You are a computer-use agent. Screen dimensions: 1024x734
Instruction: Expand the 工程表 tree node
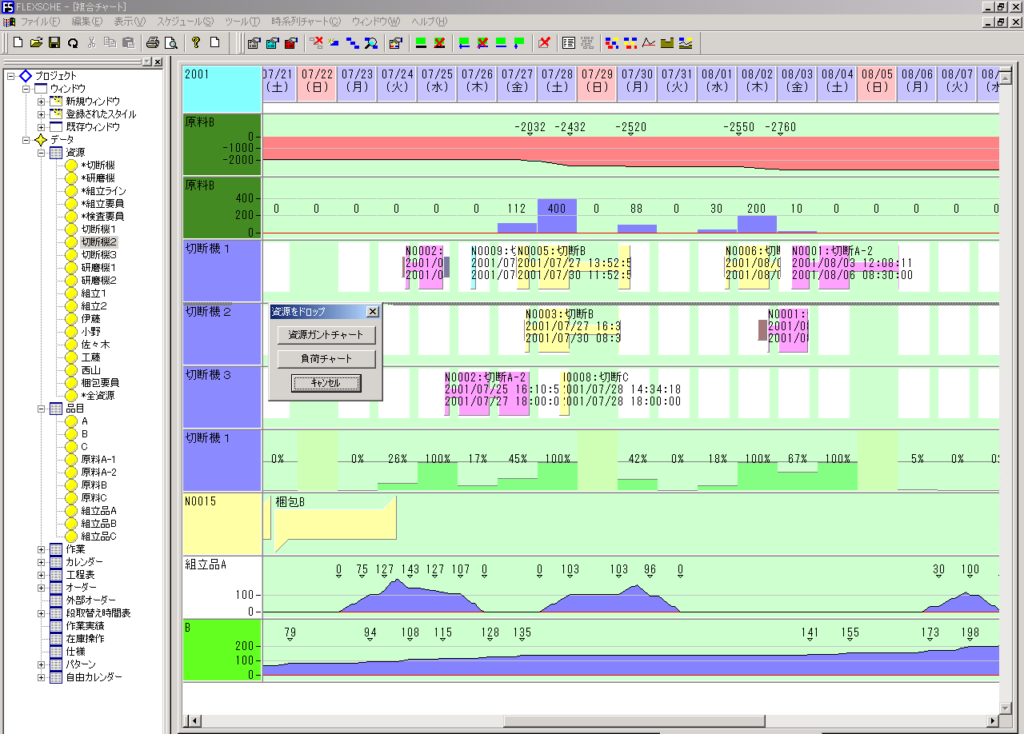coord(41,575)
